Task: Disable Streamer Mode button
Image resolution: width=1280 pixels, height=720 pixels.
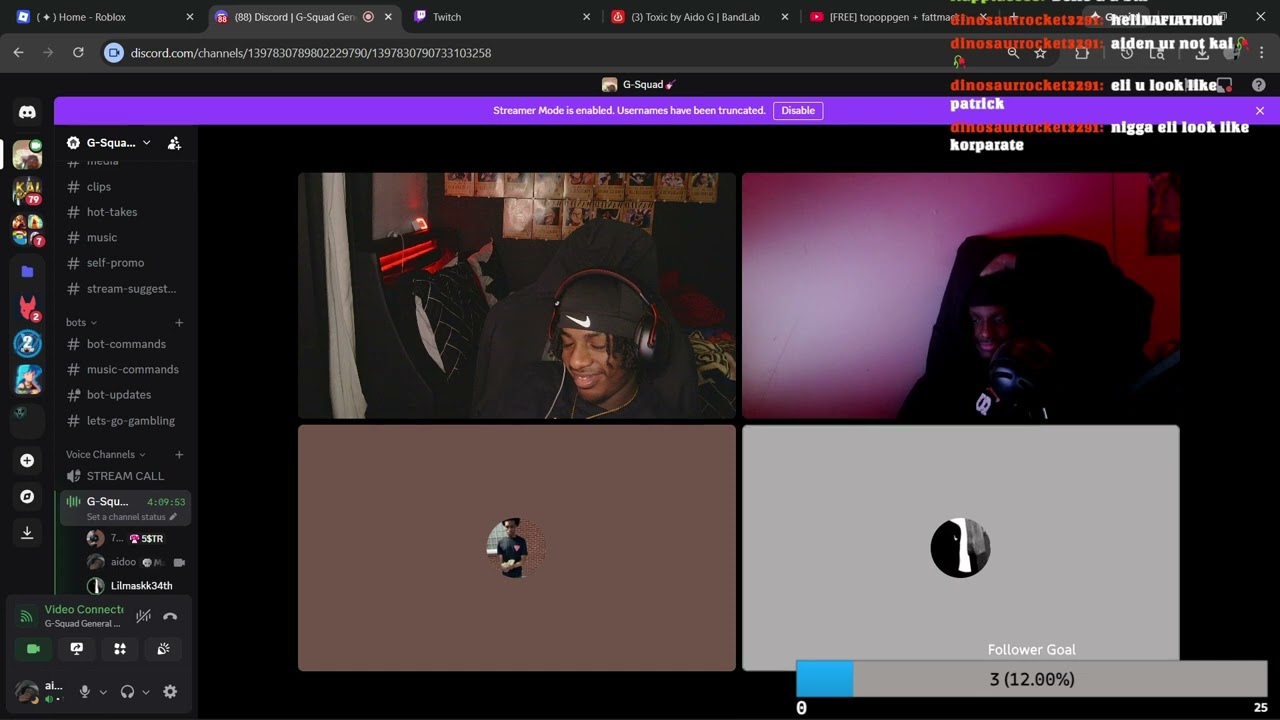Action: point(798,111)
